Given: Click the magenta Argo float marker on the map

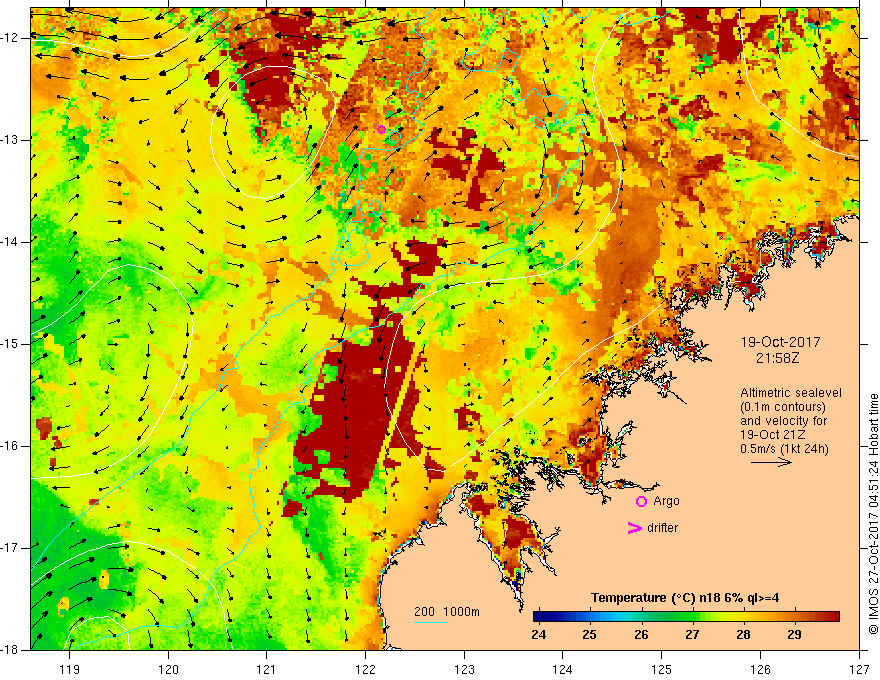Looking at the screenshot, I should coord(382,130).
